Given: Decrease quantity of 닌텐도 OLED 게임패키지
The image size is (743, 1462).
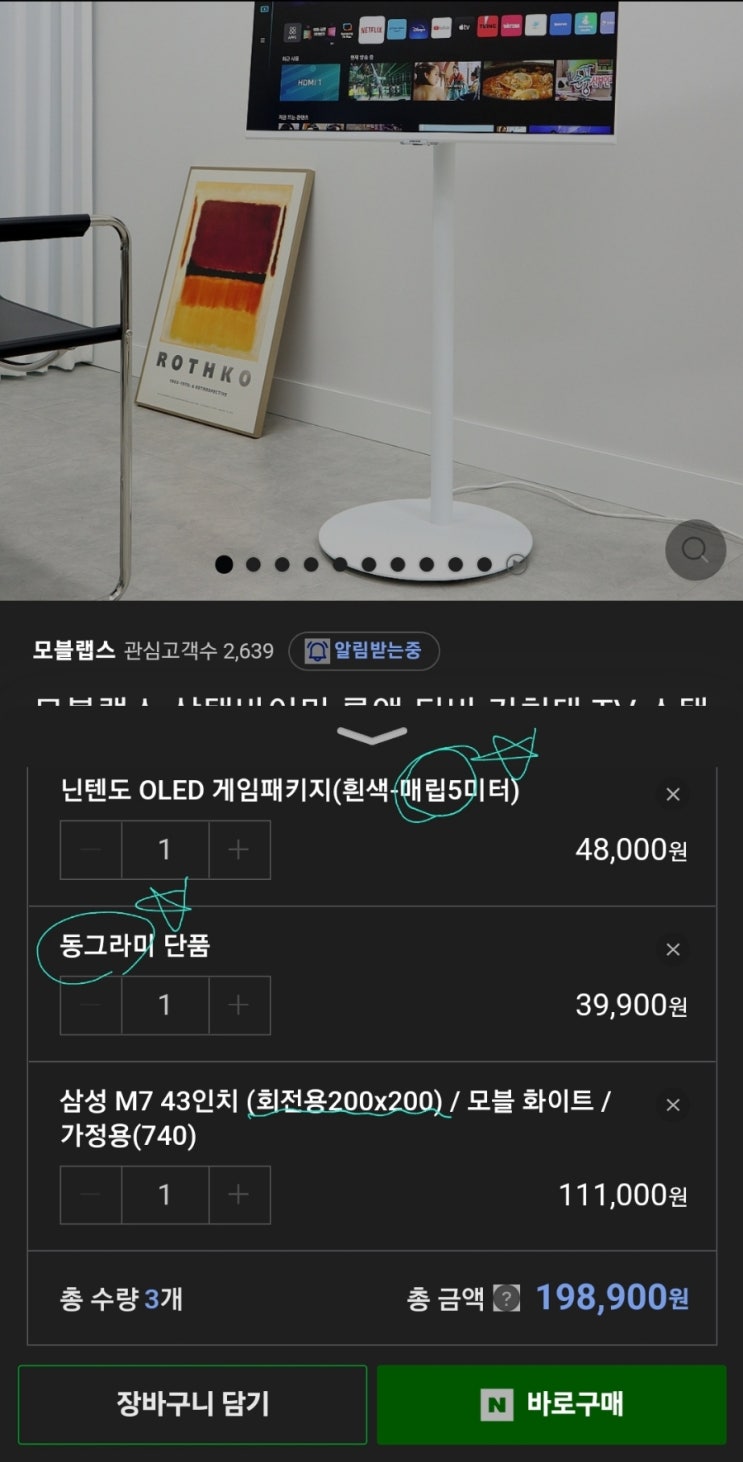Looking at the screenshot, I should coord(91,850).
